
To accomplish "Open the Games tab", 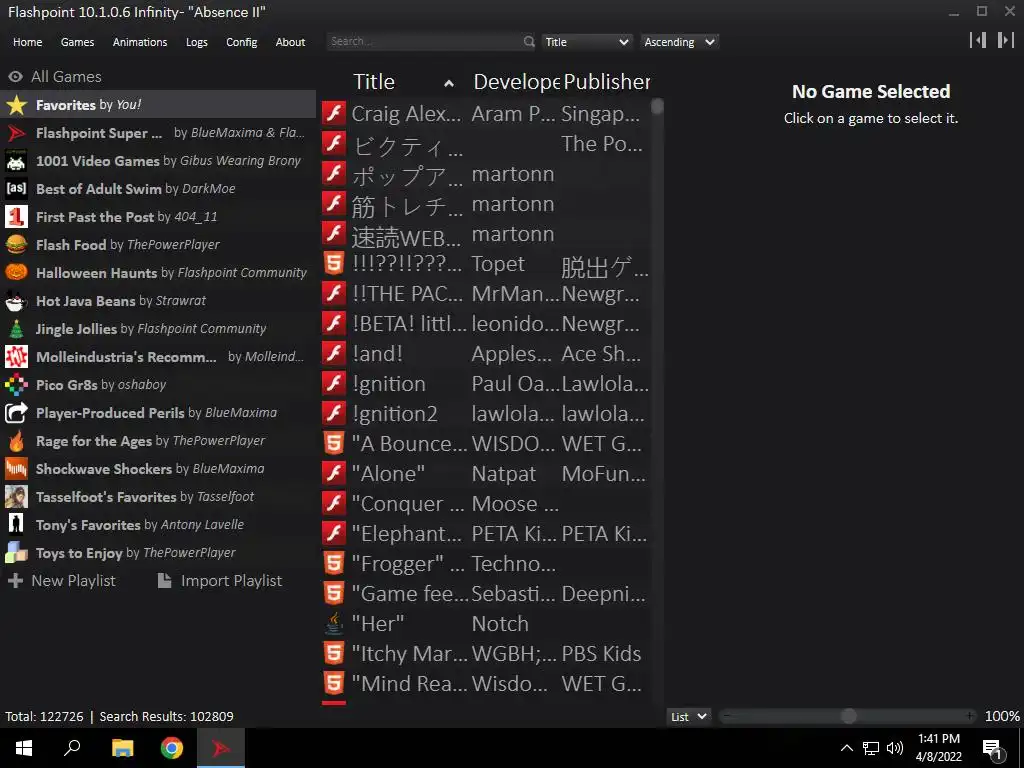I will (x=77, y=42).
